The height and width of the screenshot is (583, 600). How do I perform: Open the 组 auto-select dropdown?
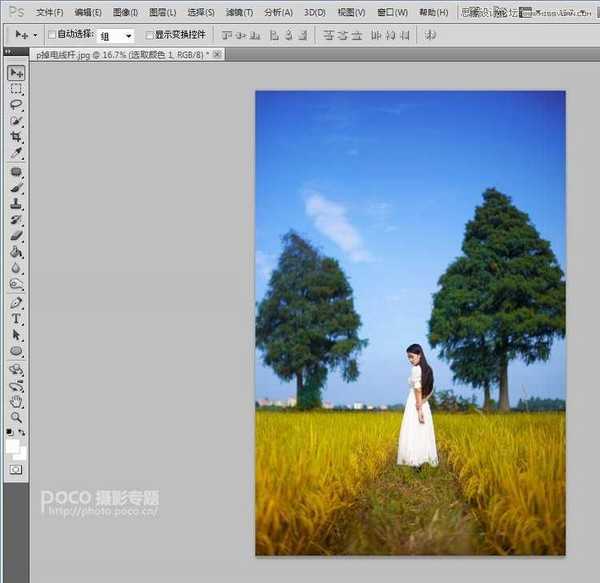(x=116, y=35)
